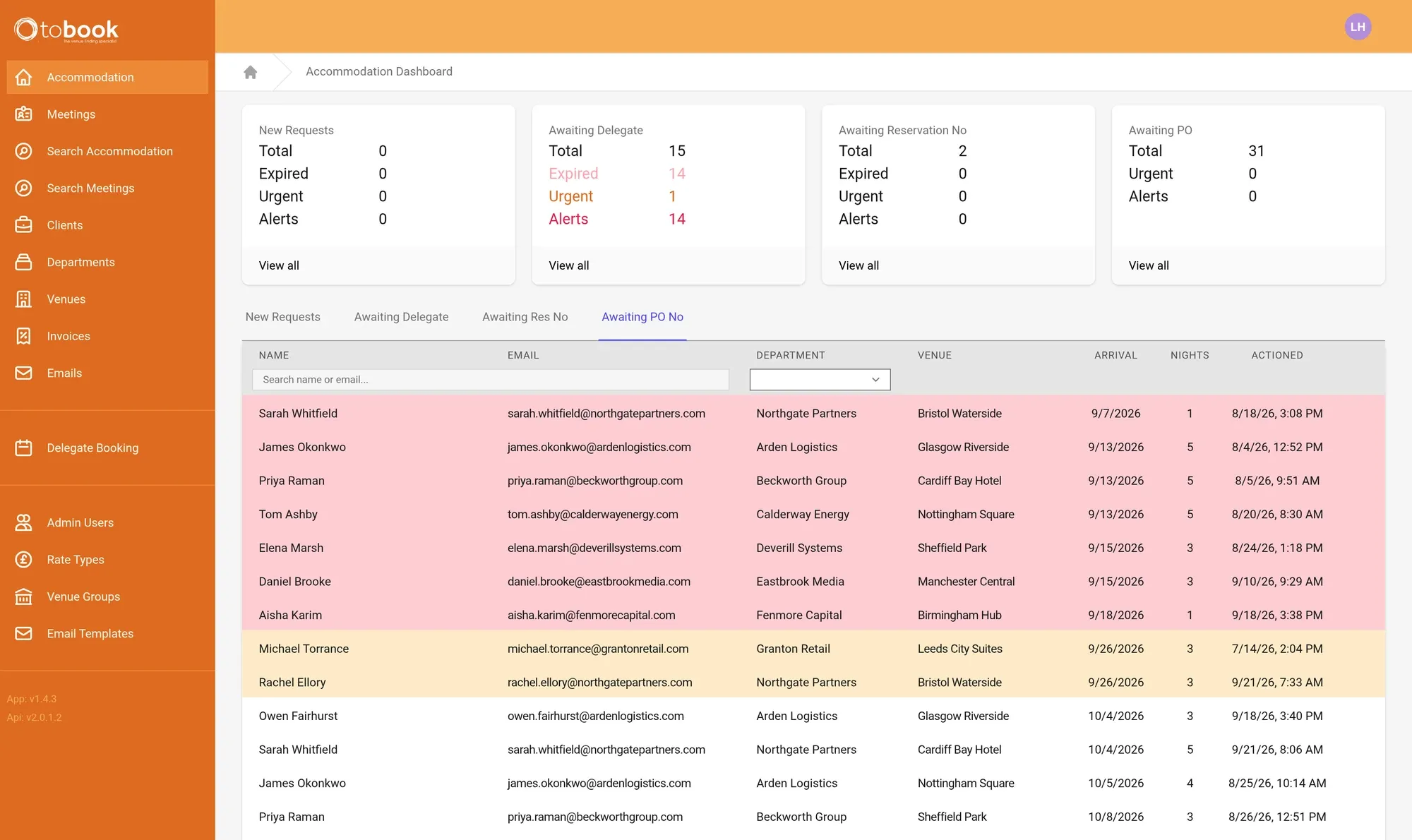Viewport: 1412px width, 840px height.
Task: Click the Emails envelope icon
Action: [x=23, y=373]
